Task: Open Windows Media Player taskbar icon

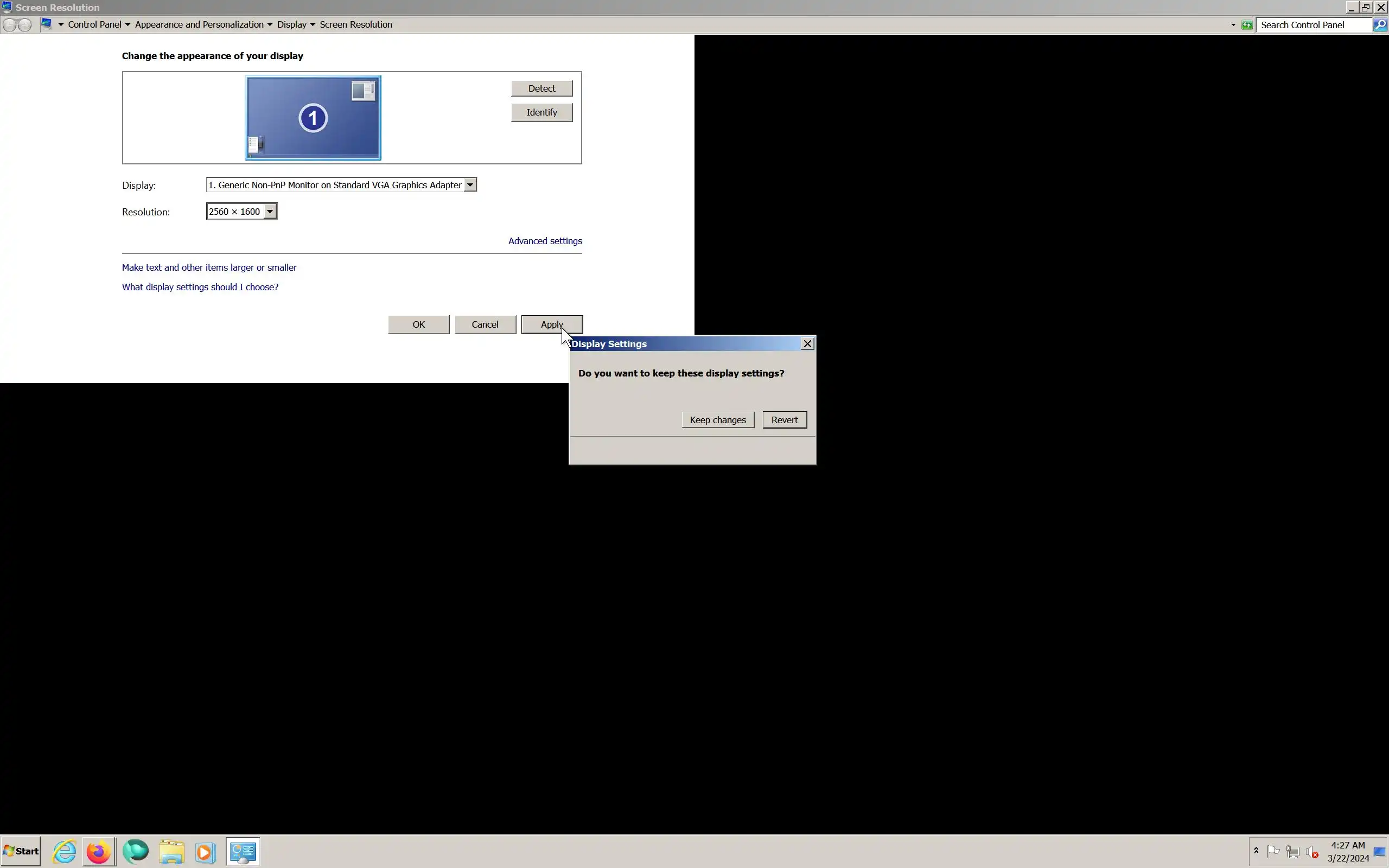Action: pos(205,851)
